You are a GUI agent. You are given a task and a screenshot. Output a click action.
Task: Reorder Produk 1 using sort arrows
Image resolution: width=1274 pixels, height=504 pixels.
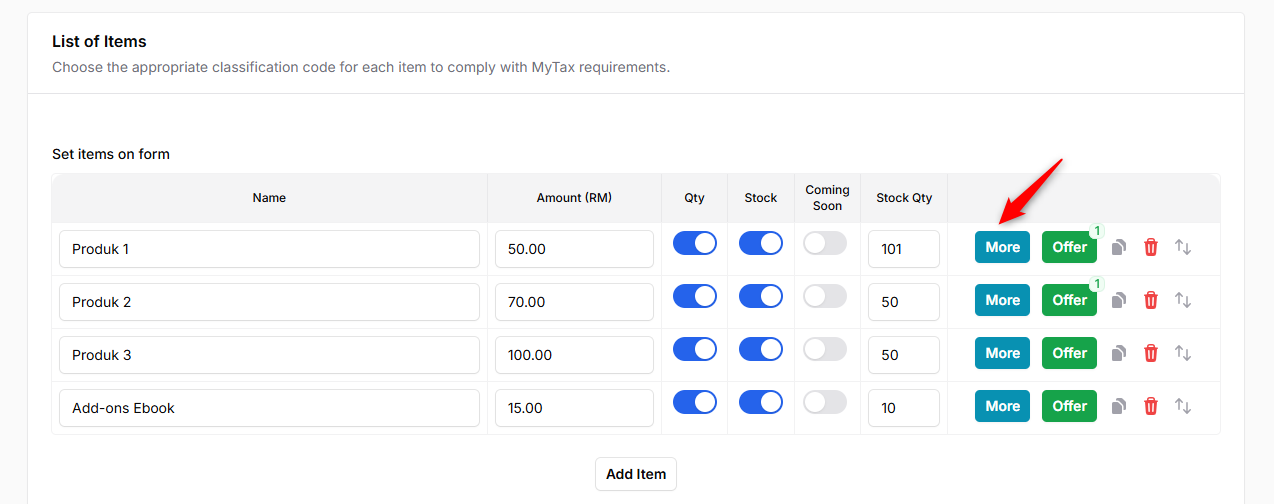pyautogui.click(x=1183, y=247)
